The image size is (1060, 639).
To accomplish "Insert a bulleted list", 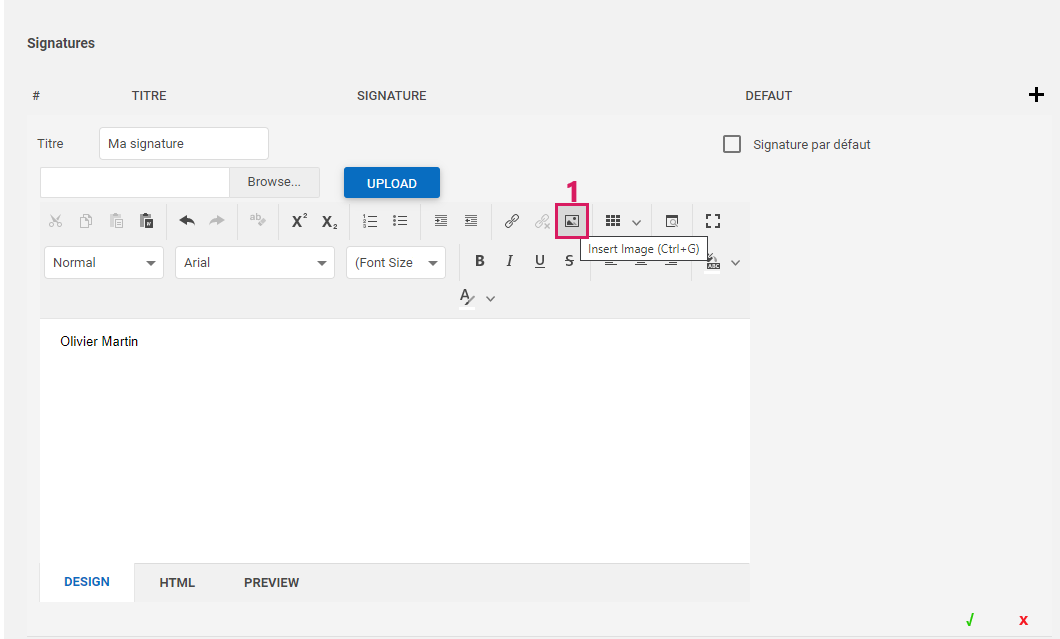I will point(400,221).
